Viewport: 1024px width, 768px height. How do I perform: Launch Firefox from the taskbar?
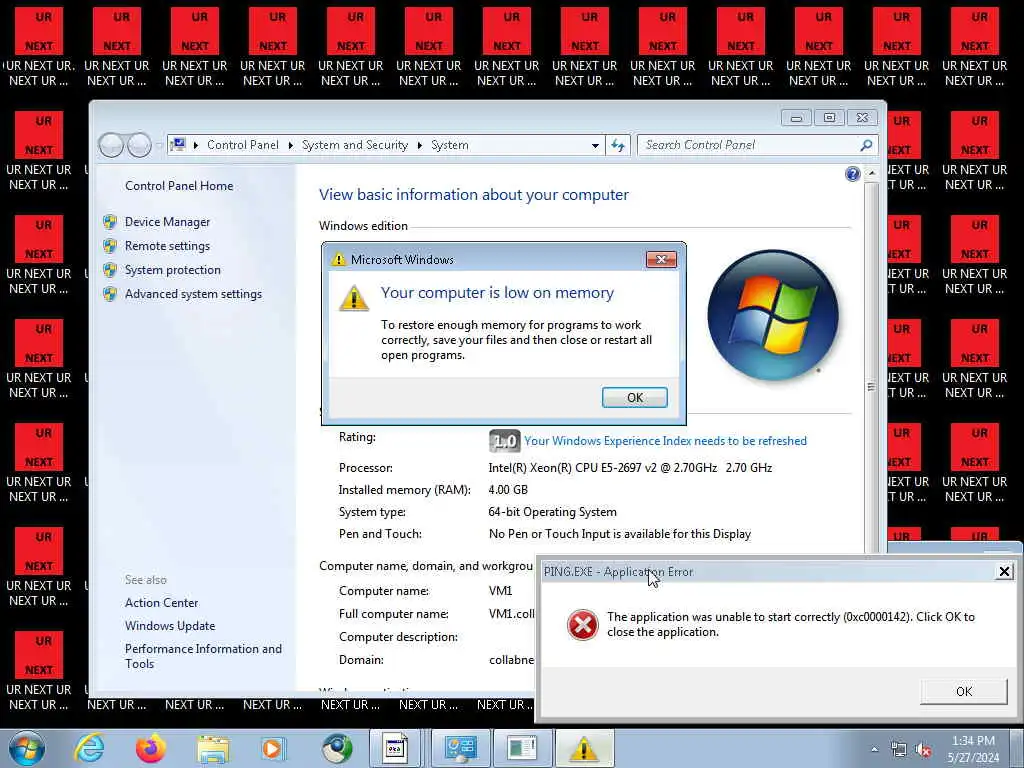pyautogui.click(x=151, y=748)
